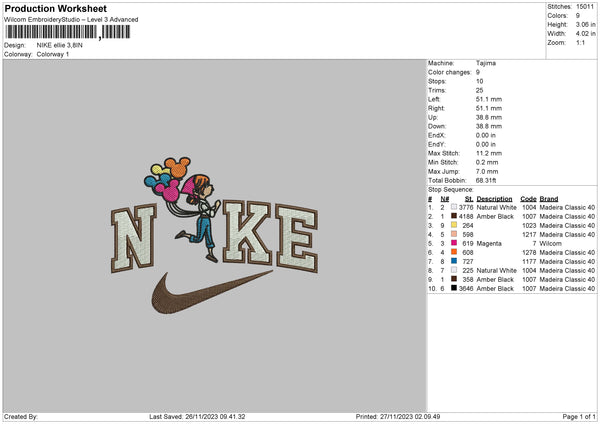Choose the blue swatch with 727 stitches
The image size is (600, 424).
tap(454, 261)
